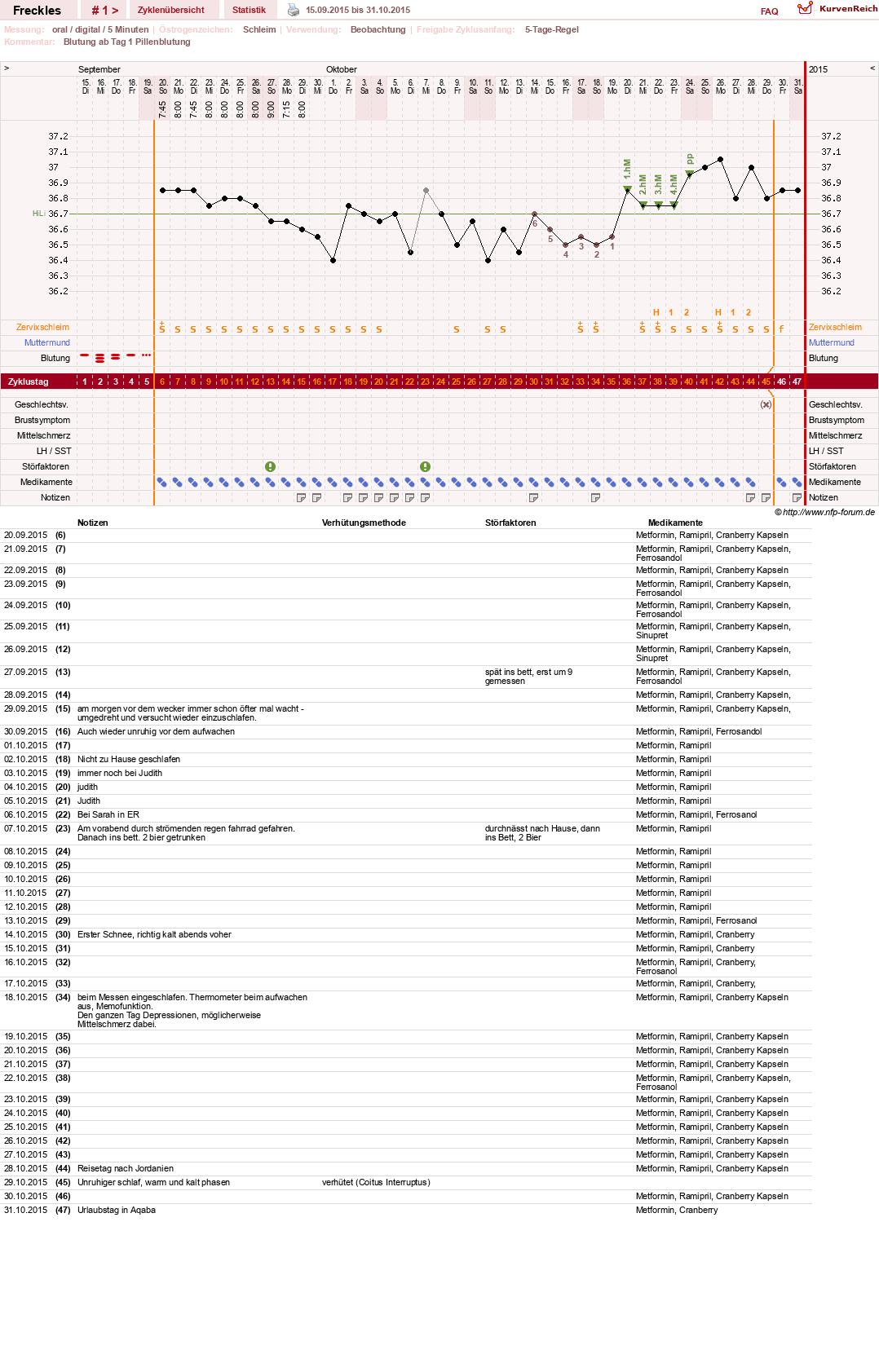Click the note 'Reisetag nach Jordanien'
879x1372 pixels.
pos(126,1168)
